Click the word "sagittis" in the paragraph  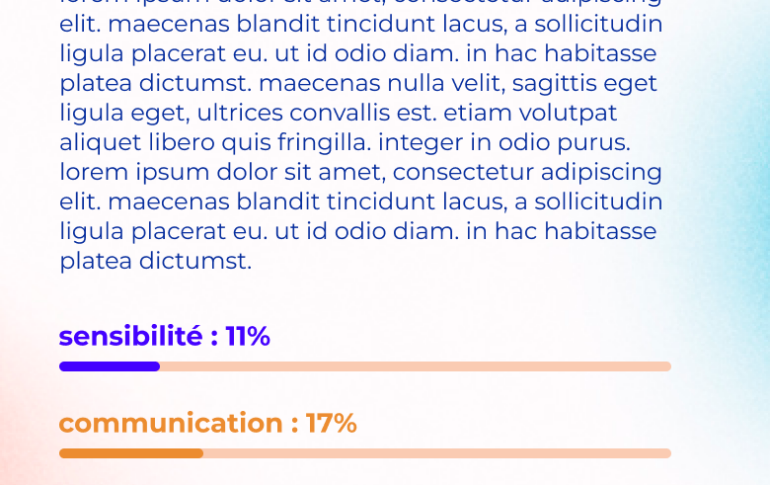pyautogui.click(x=554, y=84)
